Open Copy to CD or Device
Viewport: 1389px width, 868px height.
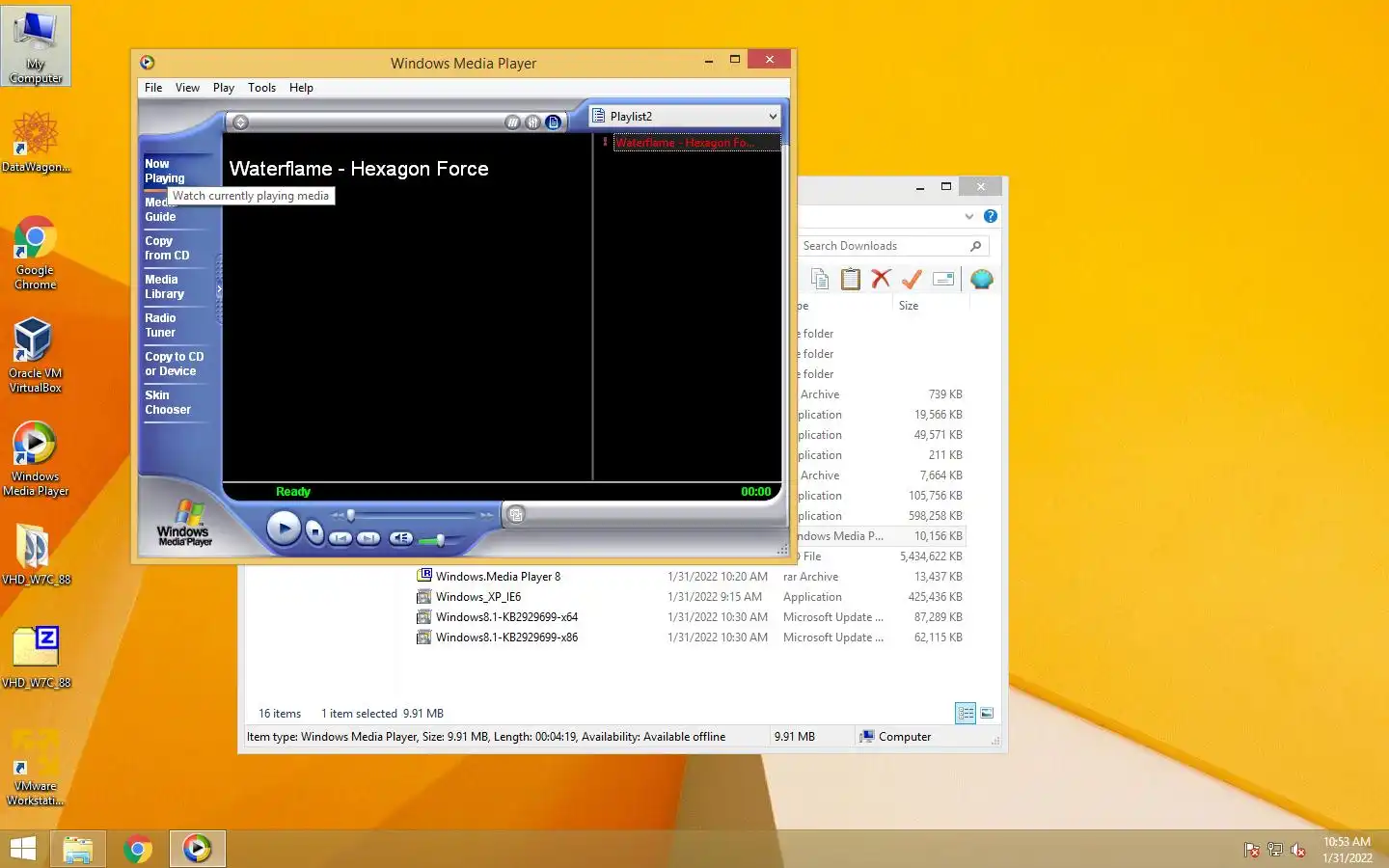[x=174, y=364]
